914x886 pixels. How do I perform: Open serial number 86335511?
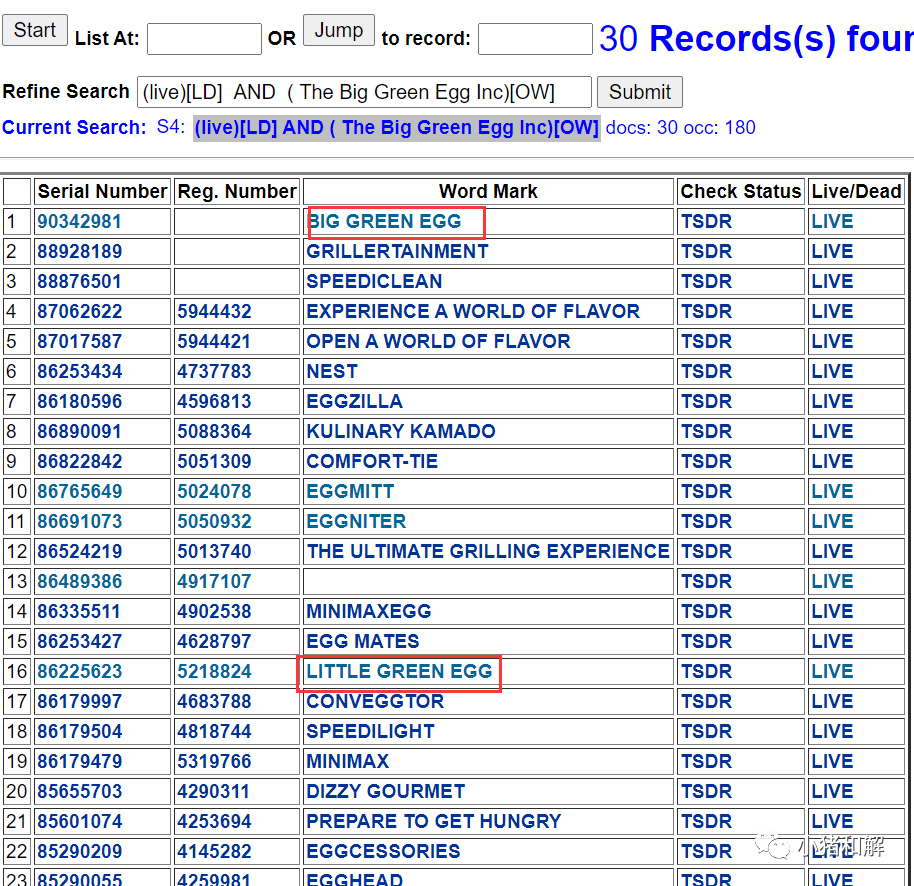coord(79,612)
